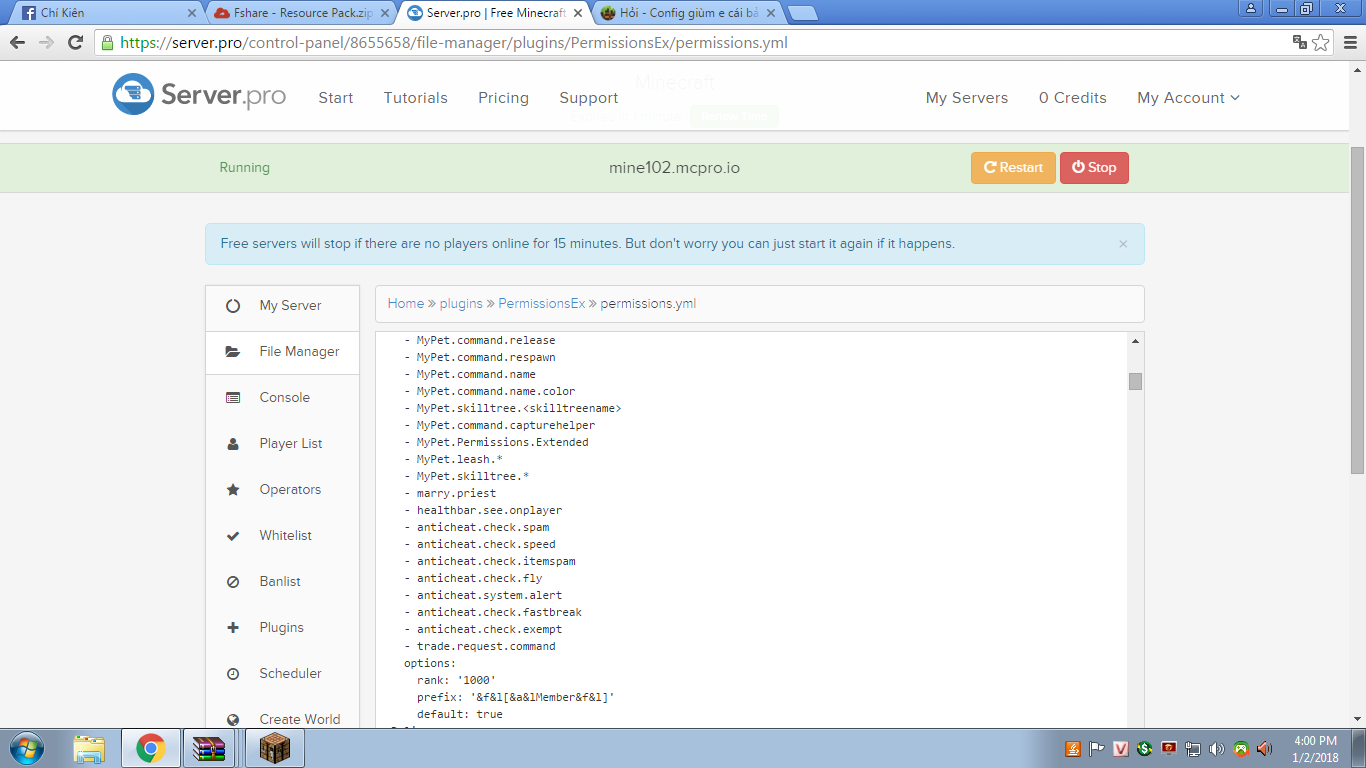Click the forward navigation arrow

[x=46, y=43]
